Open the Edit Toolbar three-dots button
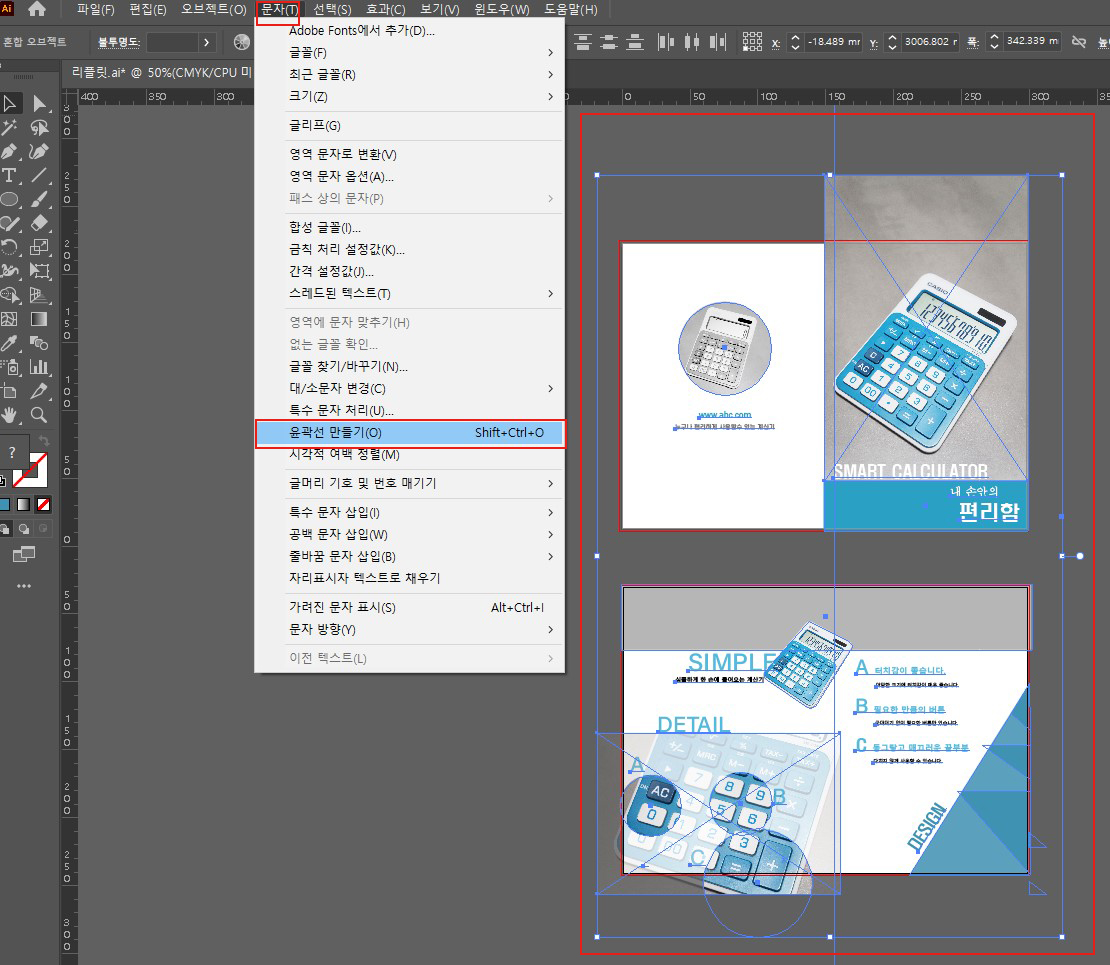This screenshot has height=965, width=1110. [24, 586]
